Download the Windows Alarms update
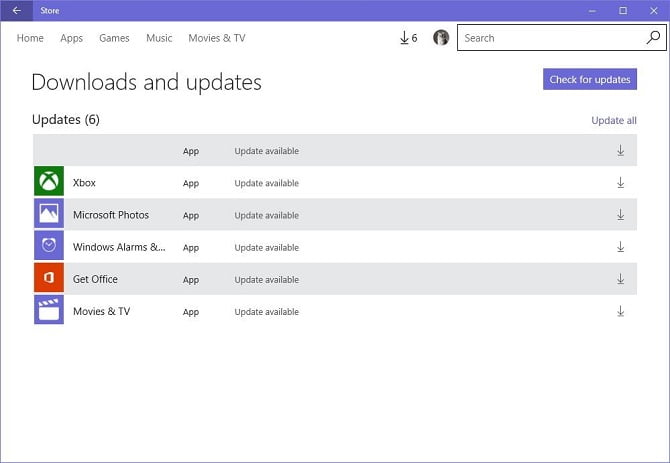The image size is (670, 463). tap(620, 247)
